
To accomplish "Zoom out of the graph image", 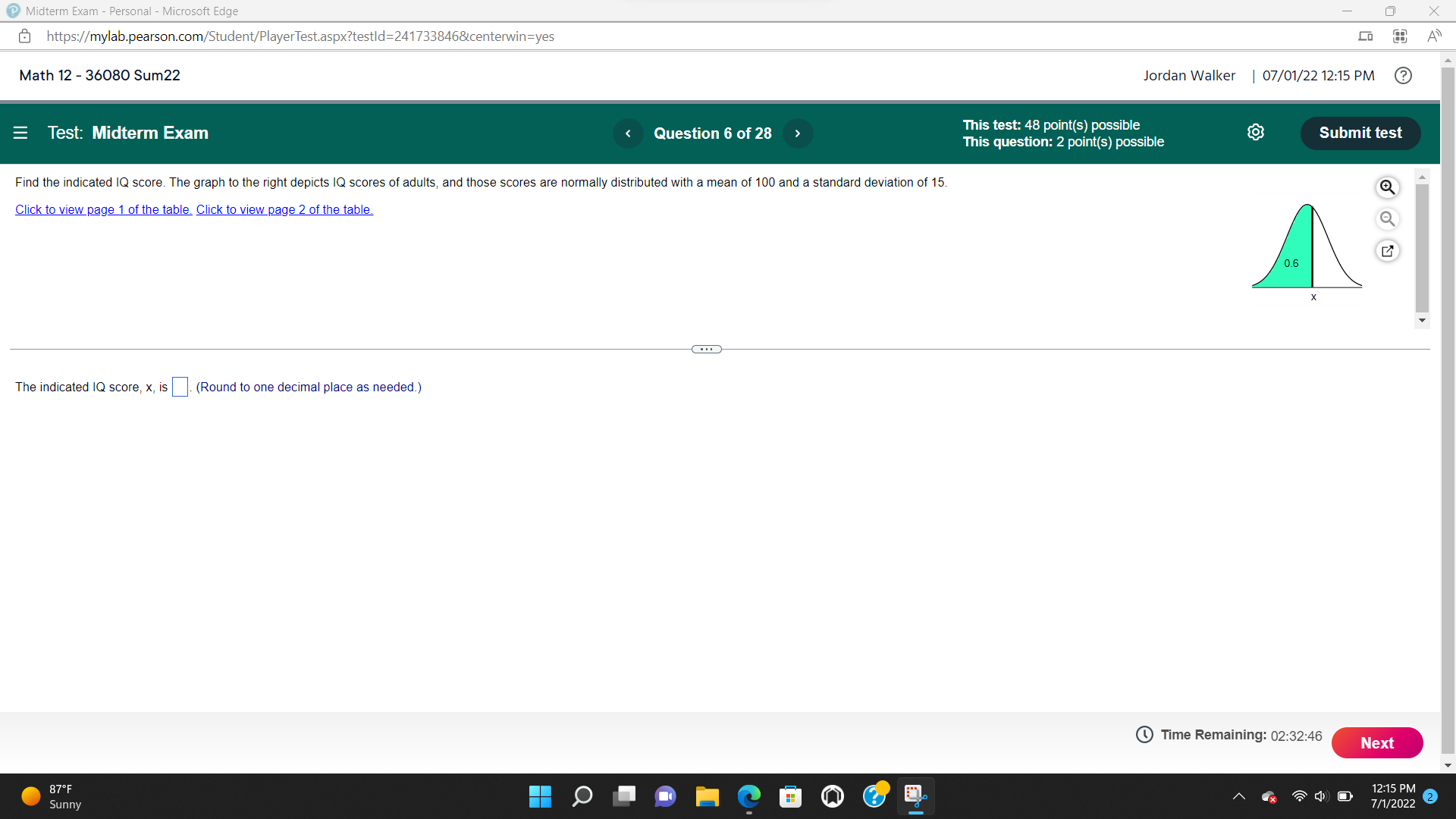I will tap(1387, 219).
